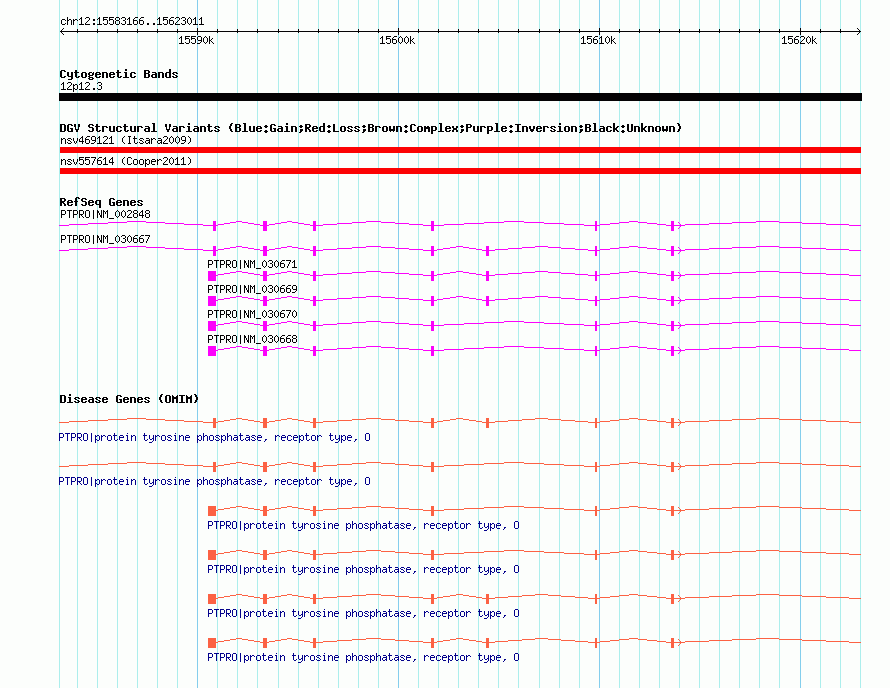This screenshot has height=688, width=890.
Task: Click the last exon arrow of NM_030667 transcript
Action: coord(675,251)
